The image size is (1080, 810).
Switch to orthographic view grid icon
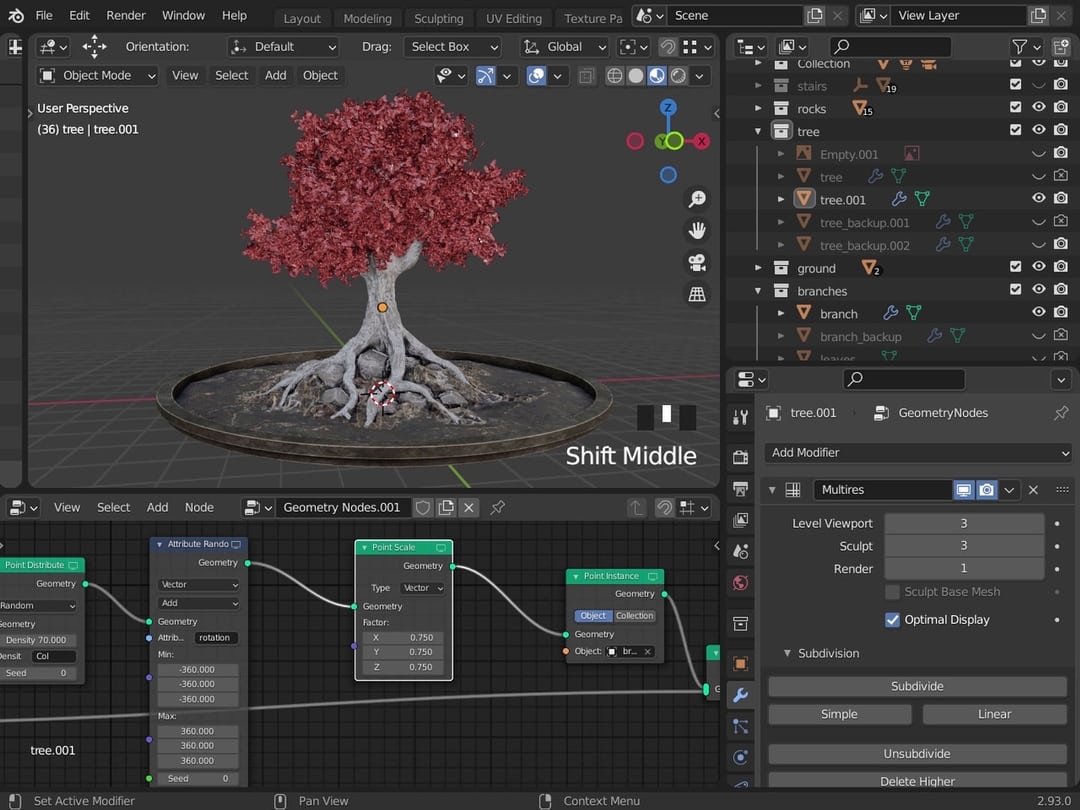tap(697, 294)
